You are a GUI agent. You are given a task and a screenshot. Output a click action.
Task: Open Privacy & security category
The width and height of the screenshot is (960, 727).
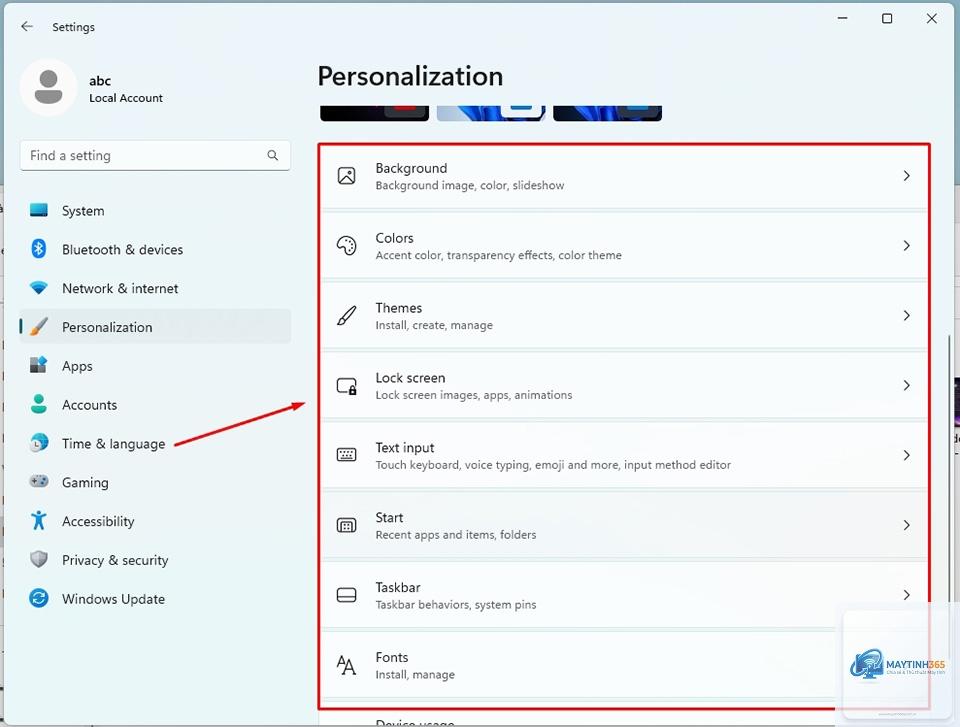[x=156, y=560]
